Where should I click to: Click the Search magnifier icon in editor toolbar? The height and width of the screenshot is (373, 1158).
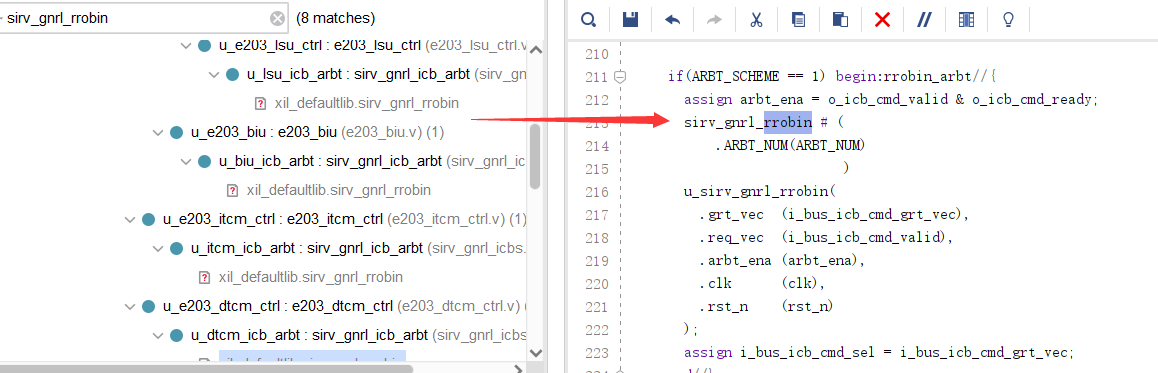[x=588, y=20]
